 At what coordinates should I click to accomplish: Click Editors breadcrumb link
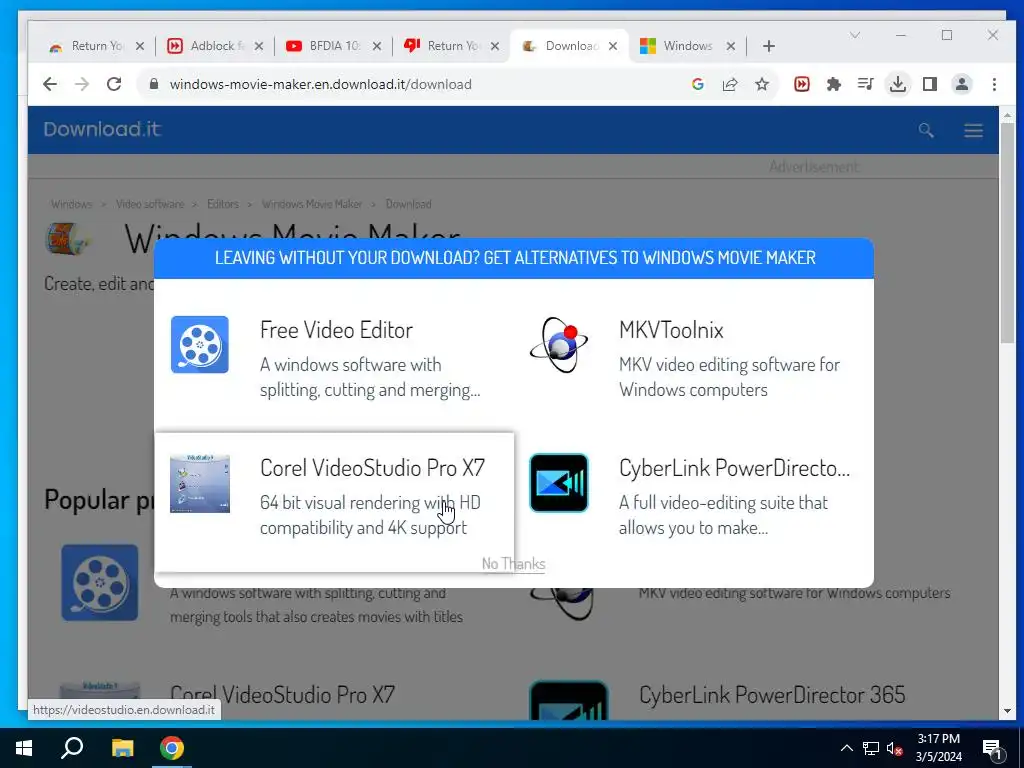pyautogui.click(x=223, y=204)
